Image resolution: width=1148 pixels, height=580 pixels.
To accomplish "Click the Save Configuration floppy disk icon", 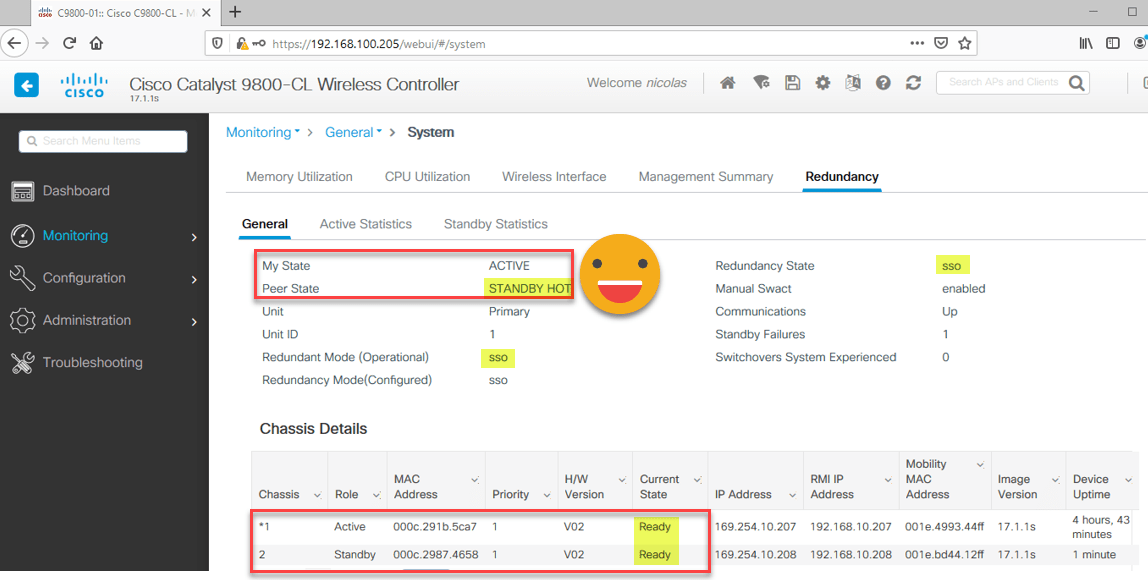I will (x=792, y=83).
